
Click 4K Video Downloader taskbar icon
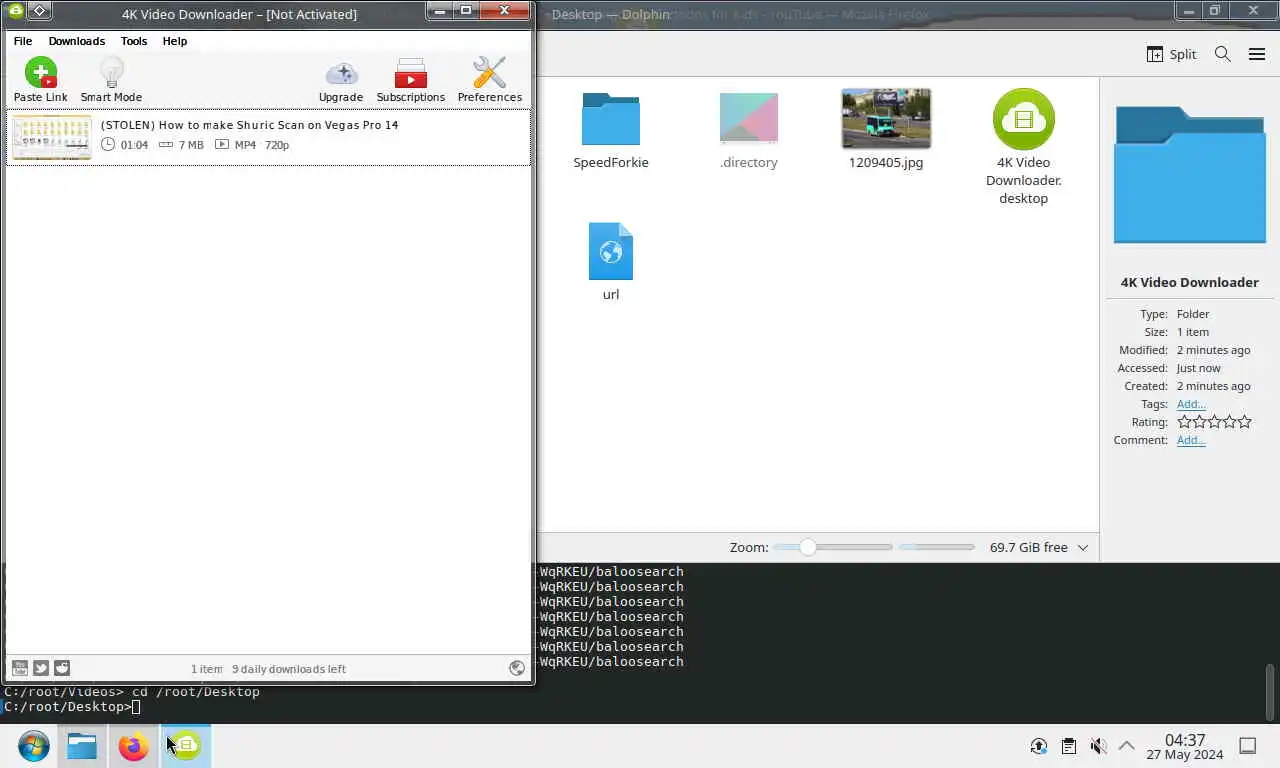click(x=186, y=746)
